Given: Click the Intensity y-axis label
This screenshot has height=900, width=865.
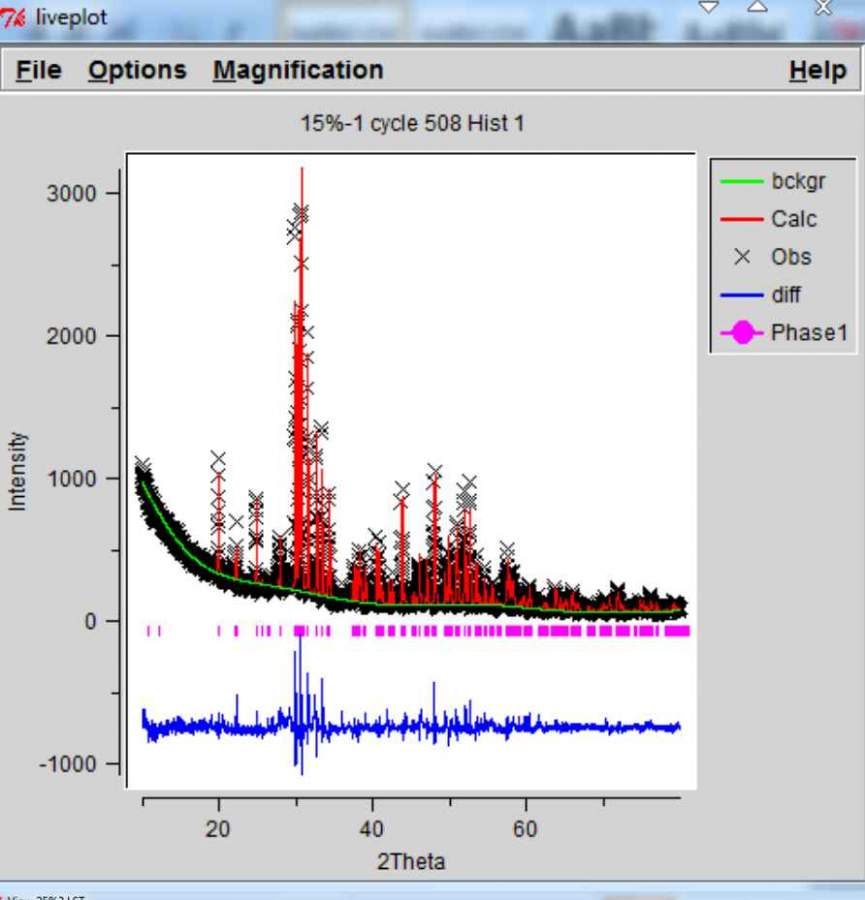Looking at the screenshot, I should (x=17, y=471).
